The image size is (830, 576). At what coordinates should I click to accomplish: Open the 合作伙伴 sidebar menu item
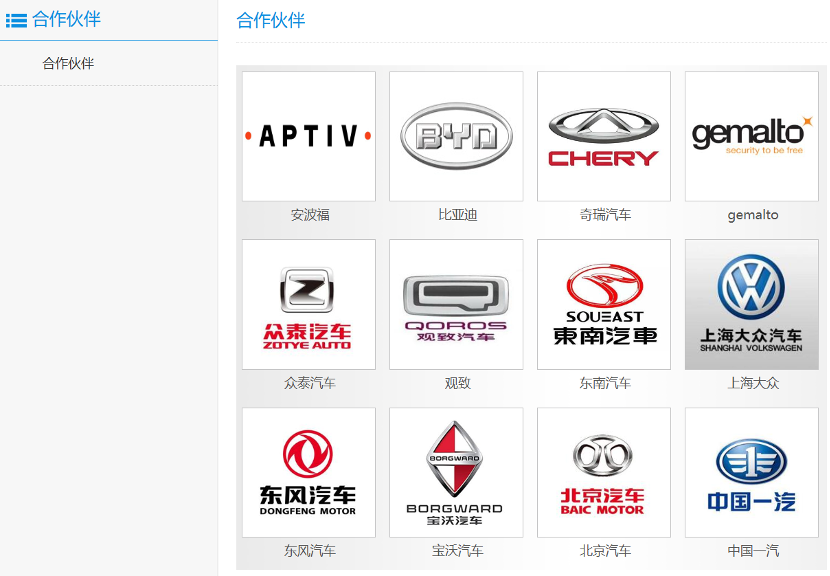click(68, 64)
